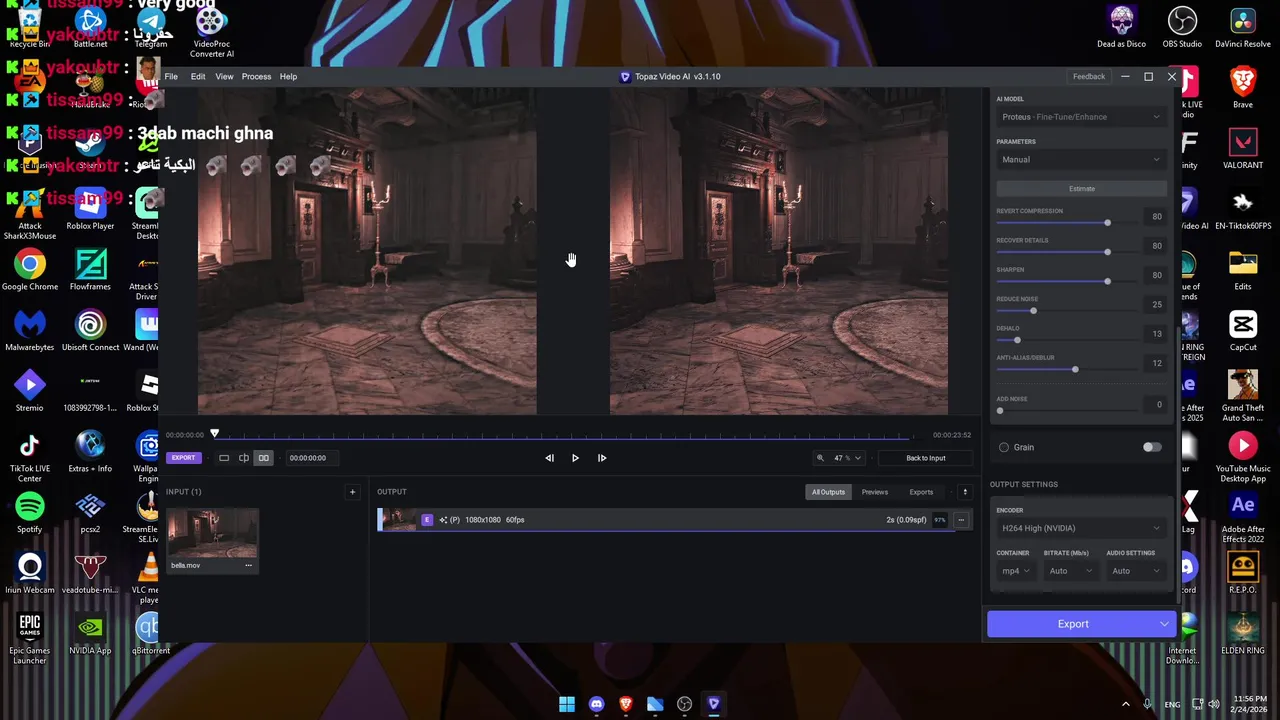Select side-by-side view layout icon
The width and height of the screenshot is (1280, 720).
264,458
